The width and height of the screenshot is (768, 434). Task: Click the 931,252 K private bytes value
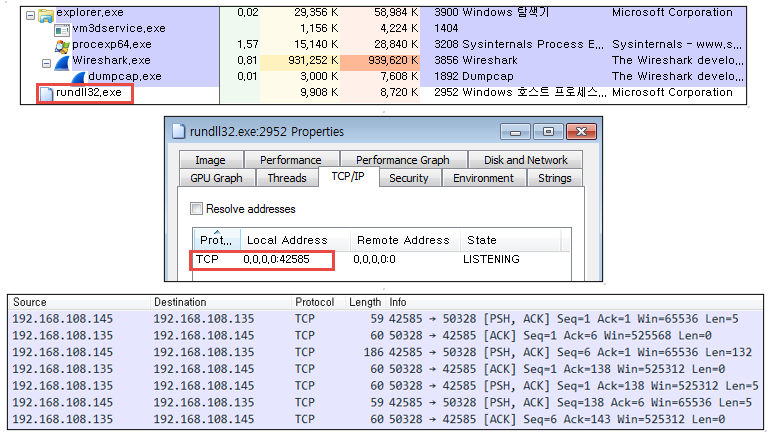[313, 61]
